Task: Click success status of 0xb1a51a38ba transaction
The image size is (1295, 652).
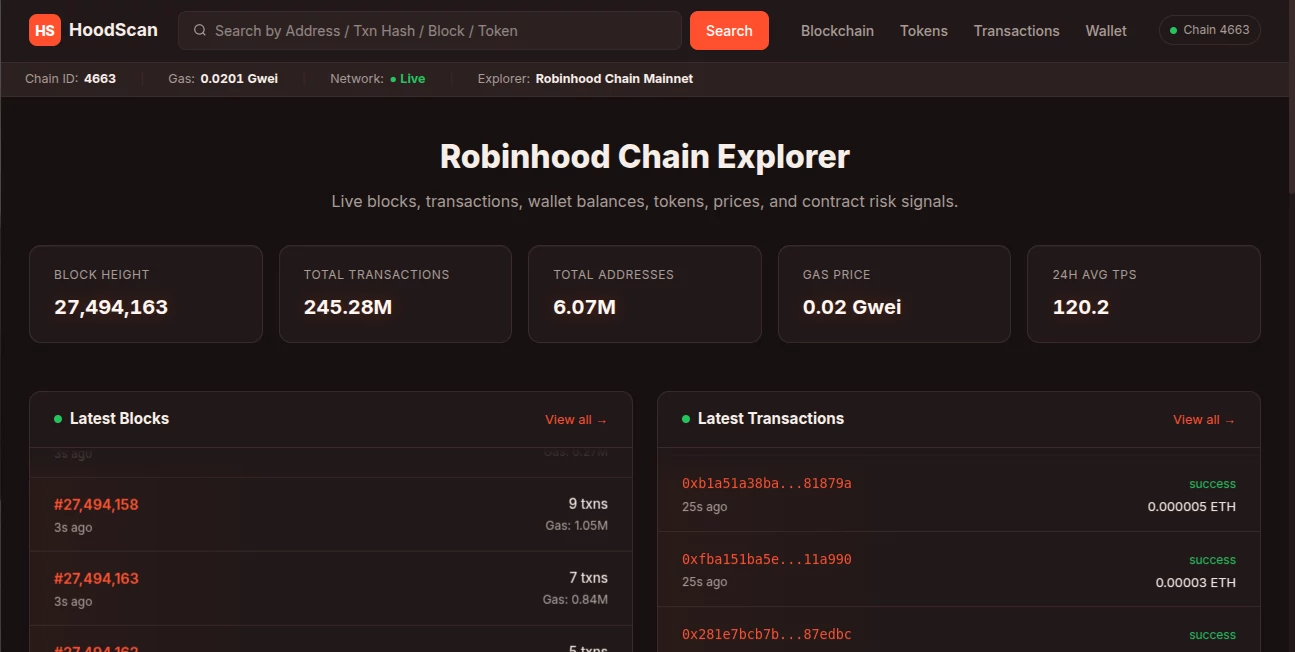Action: pos(1212,484)
